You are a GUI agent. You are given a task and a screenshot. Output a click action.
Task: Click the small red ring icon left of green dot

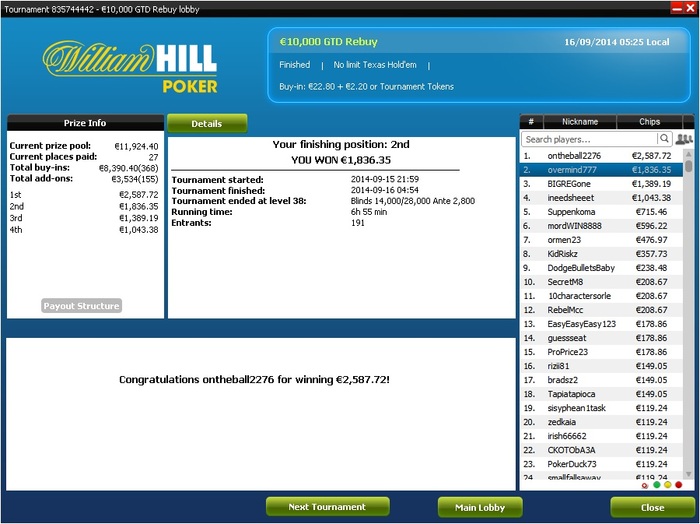pyautogui.click(x=645, y=485)
